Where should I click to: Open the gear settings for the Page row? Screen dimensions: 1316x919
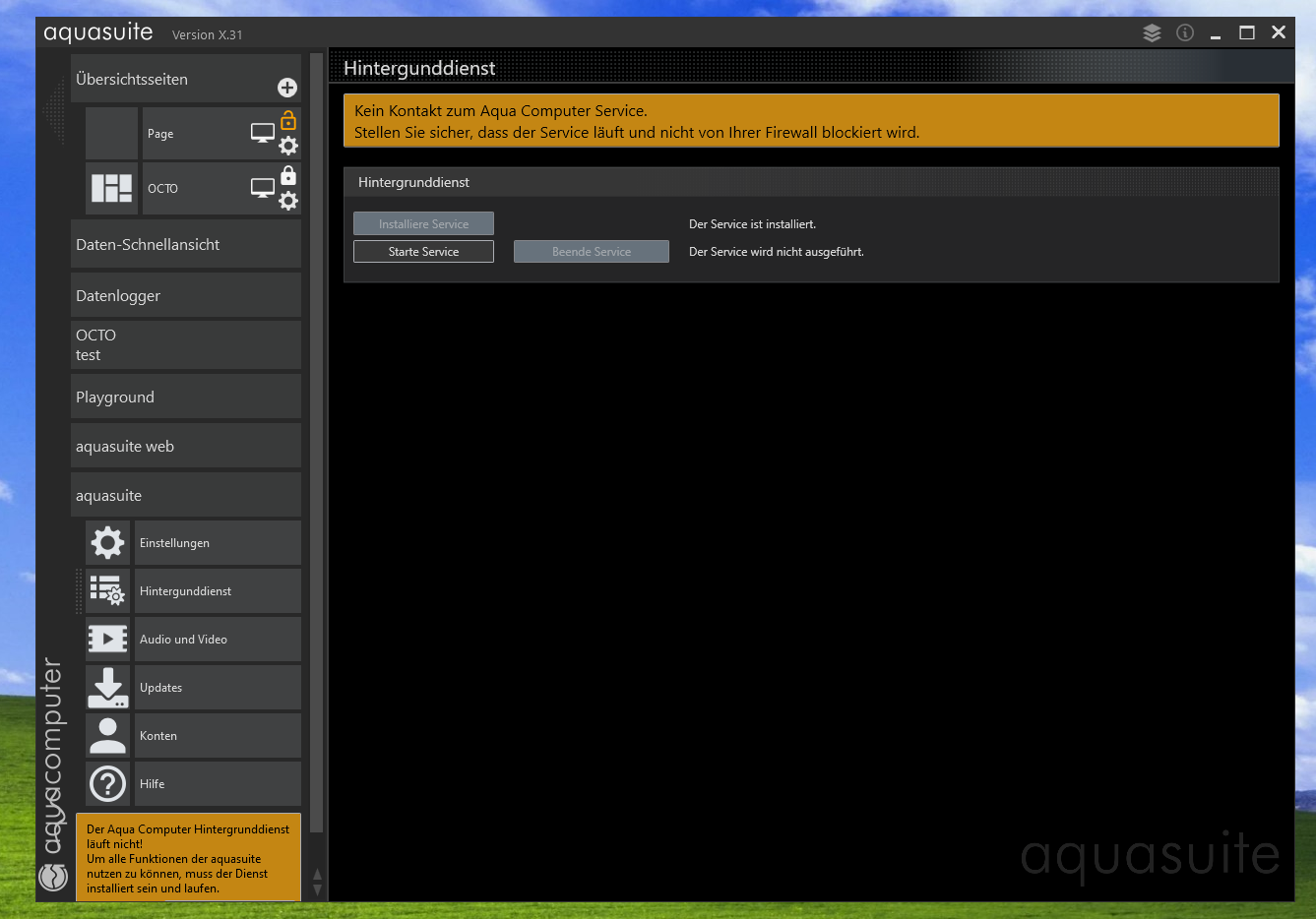(x=288, y=146)
